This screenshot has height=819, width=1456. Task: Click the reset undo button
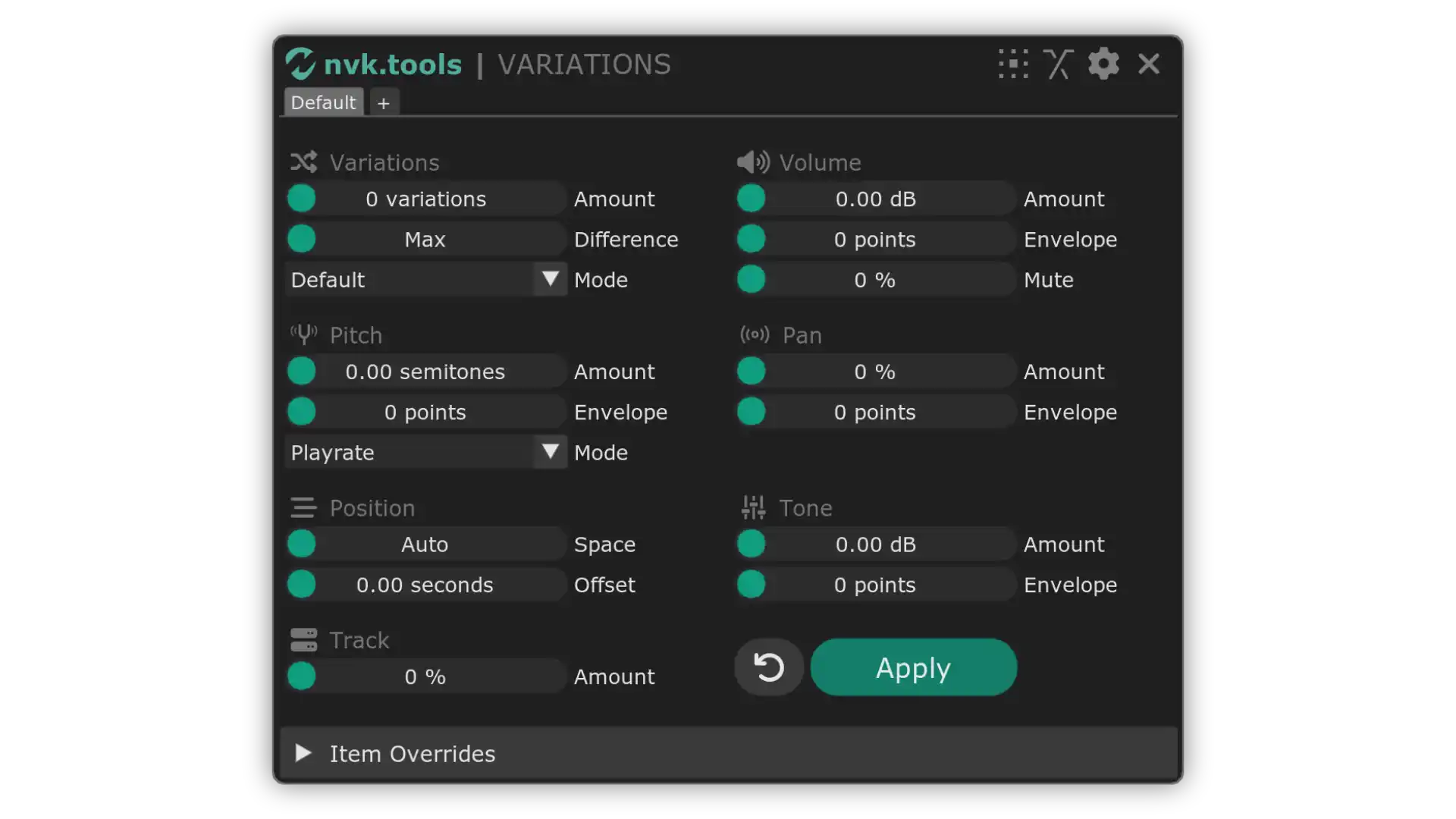pyautogui.click(x=768, y=667)
